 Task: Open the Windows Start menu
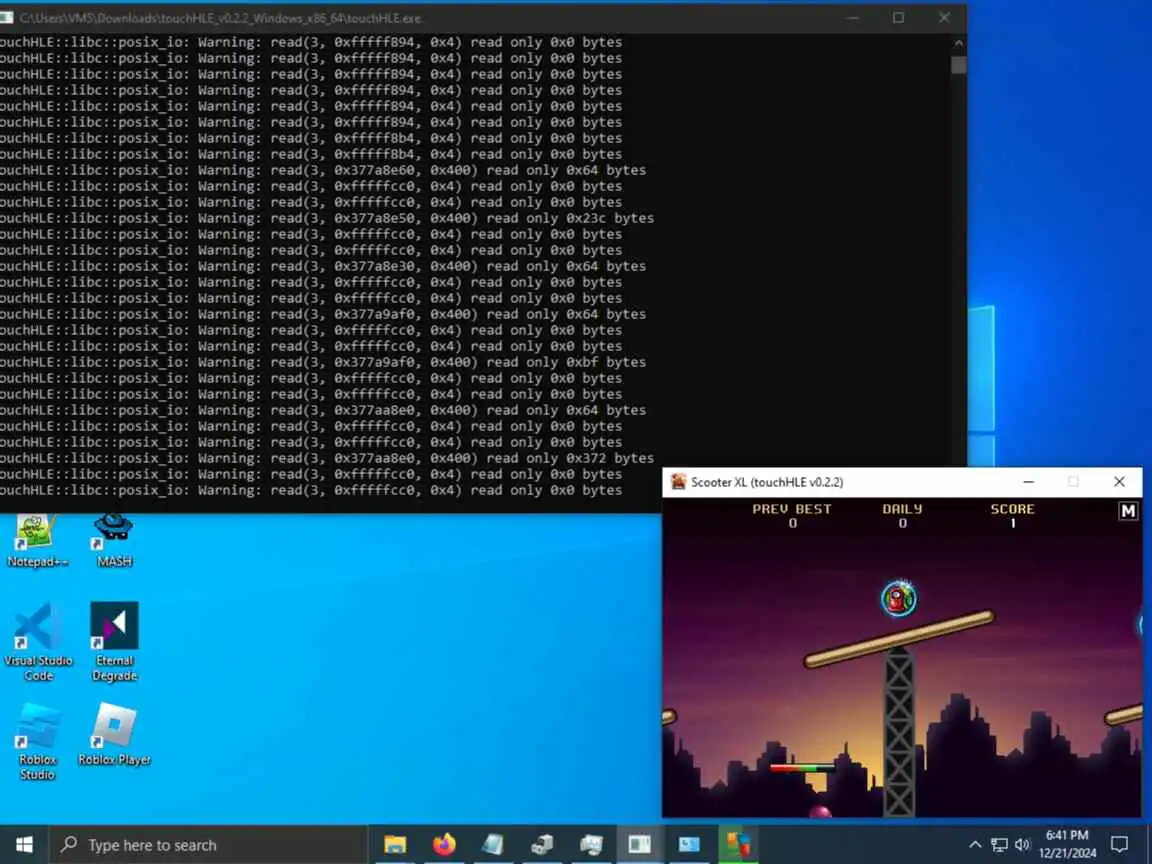pyautogui.click(x=24, y=845)
